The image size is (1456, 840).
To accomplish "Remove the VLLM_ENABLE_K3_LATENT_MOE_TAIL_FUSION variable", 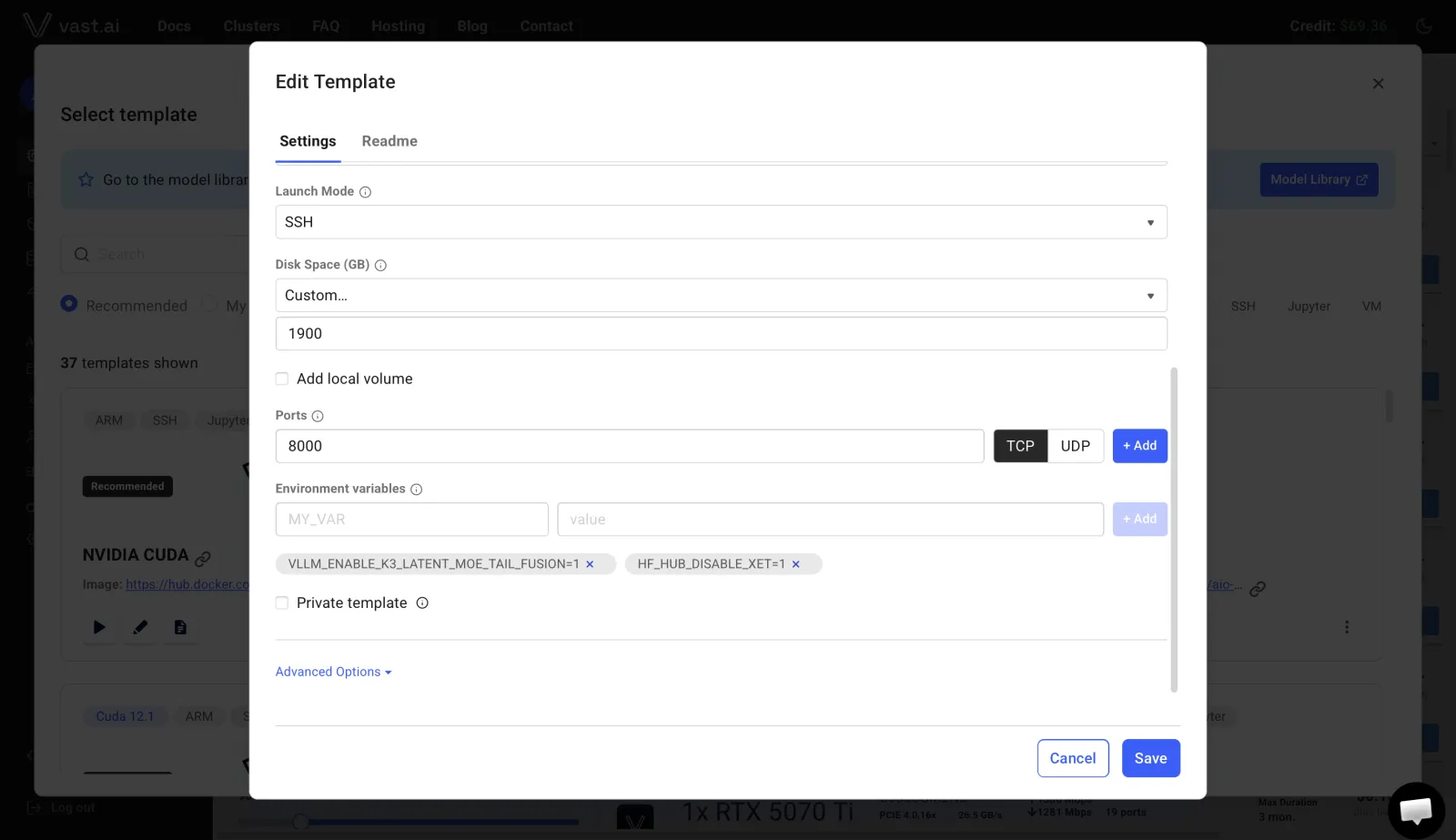I will click(x=590, y=564).
